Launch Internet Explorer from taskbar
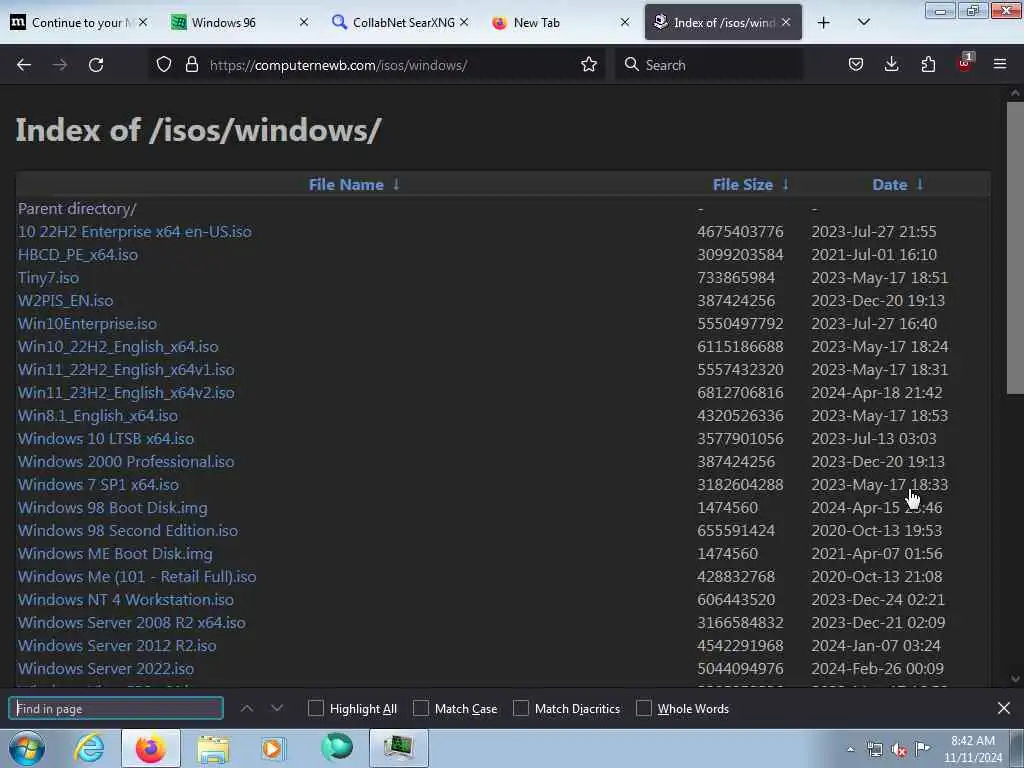 89,748
